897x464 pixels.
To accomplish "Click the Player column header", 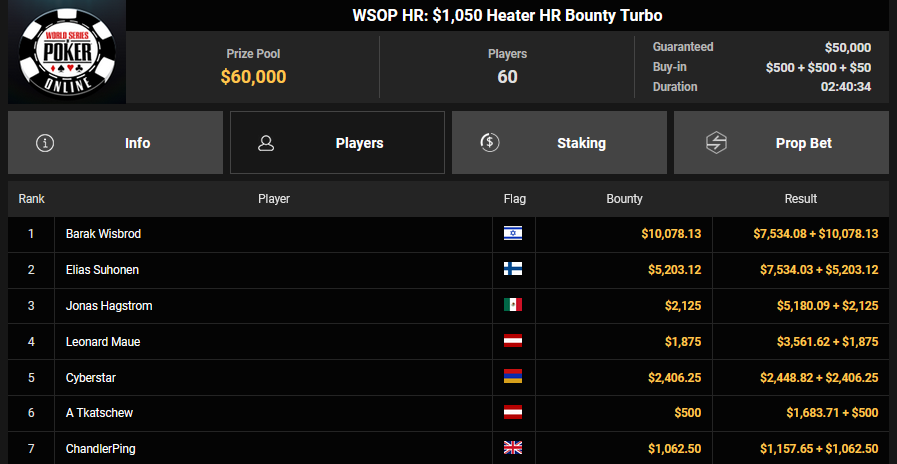I will [274, 199].
